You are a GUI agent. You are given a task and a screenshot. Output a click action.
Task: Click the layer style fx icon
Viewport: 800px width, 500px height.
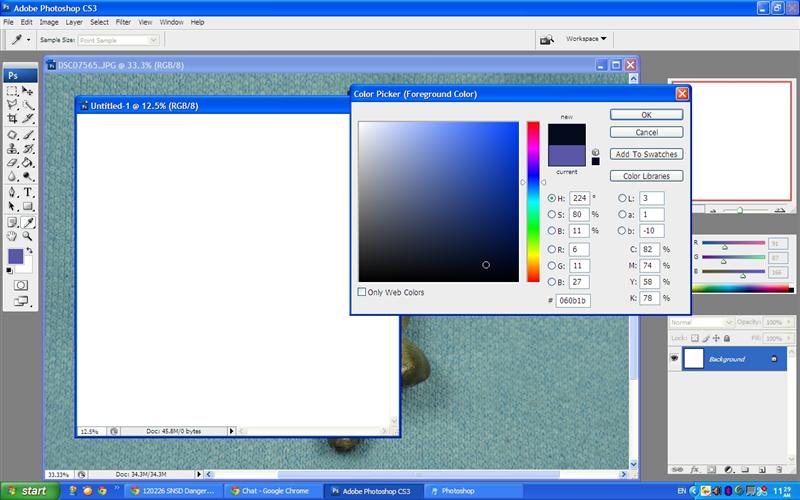[693, 468]
